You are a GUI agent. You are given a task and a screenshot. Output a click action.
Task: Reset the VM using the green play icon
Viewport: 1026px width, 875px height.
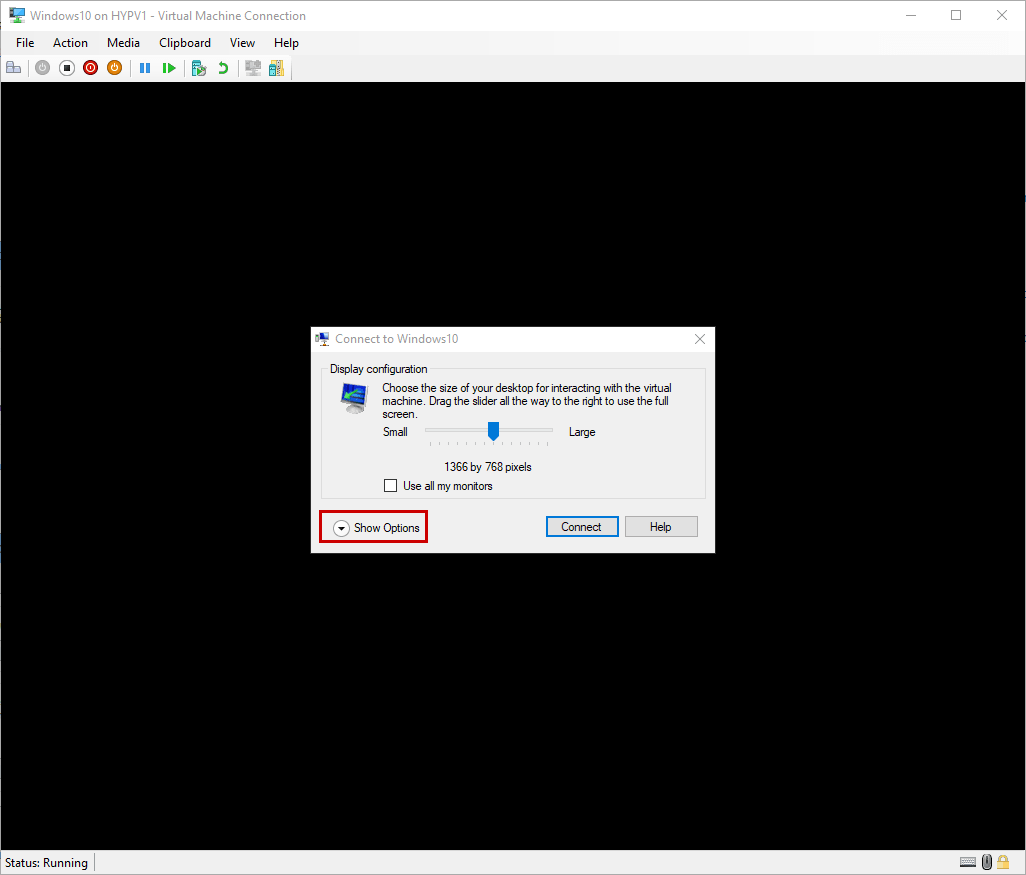(x=169, y=68)
